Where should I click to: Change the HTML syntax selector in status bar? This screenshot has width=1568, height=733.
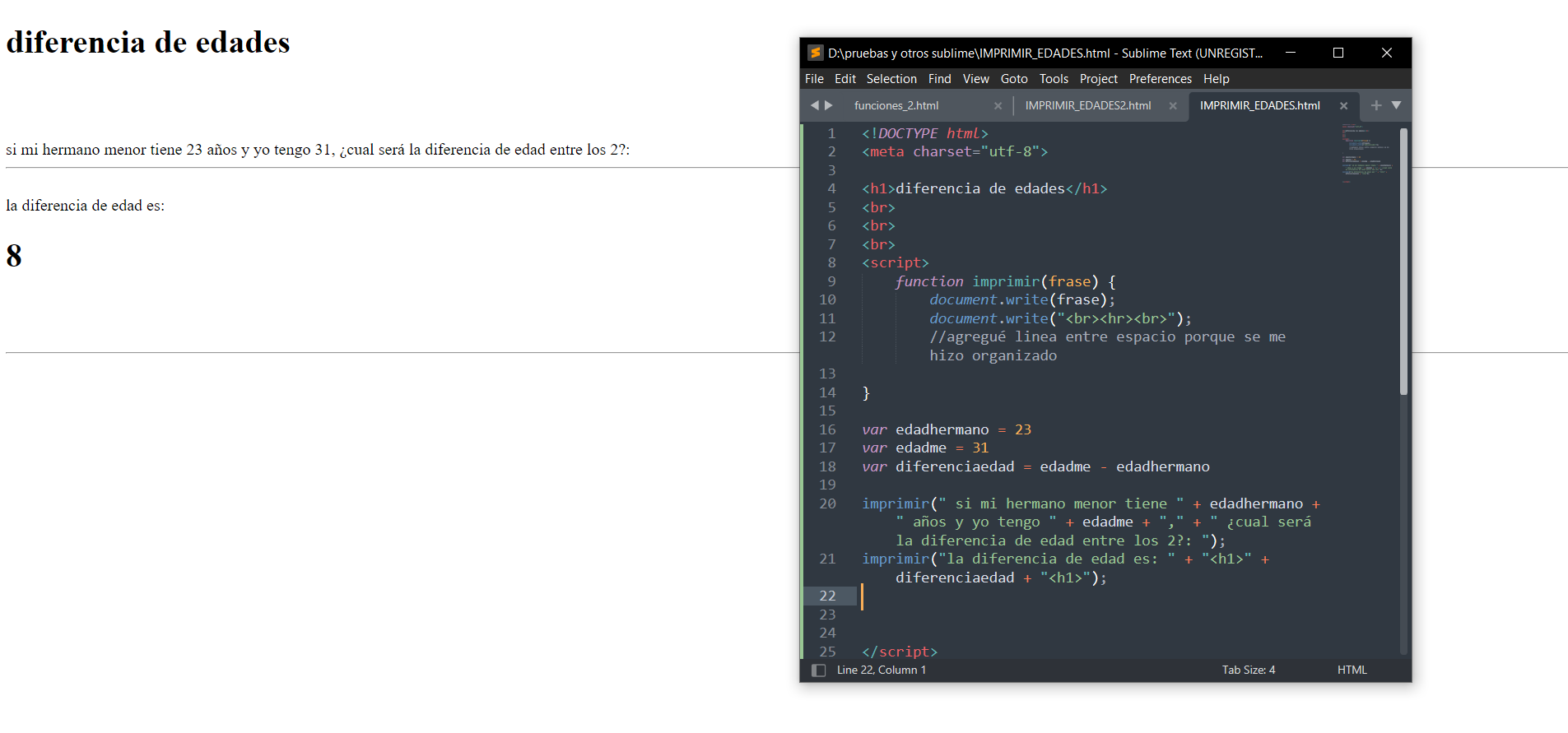pyautogui.click(x=1352, y=670)
